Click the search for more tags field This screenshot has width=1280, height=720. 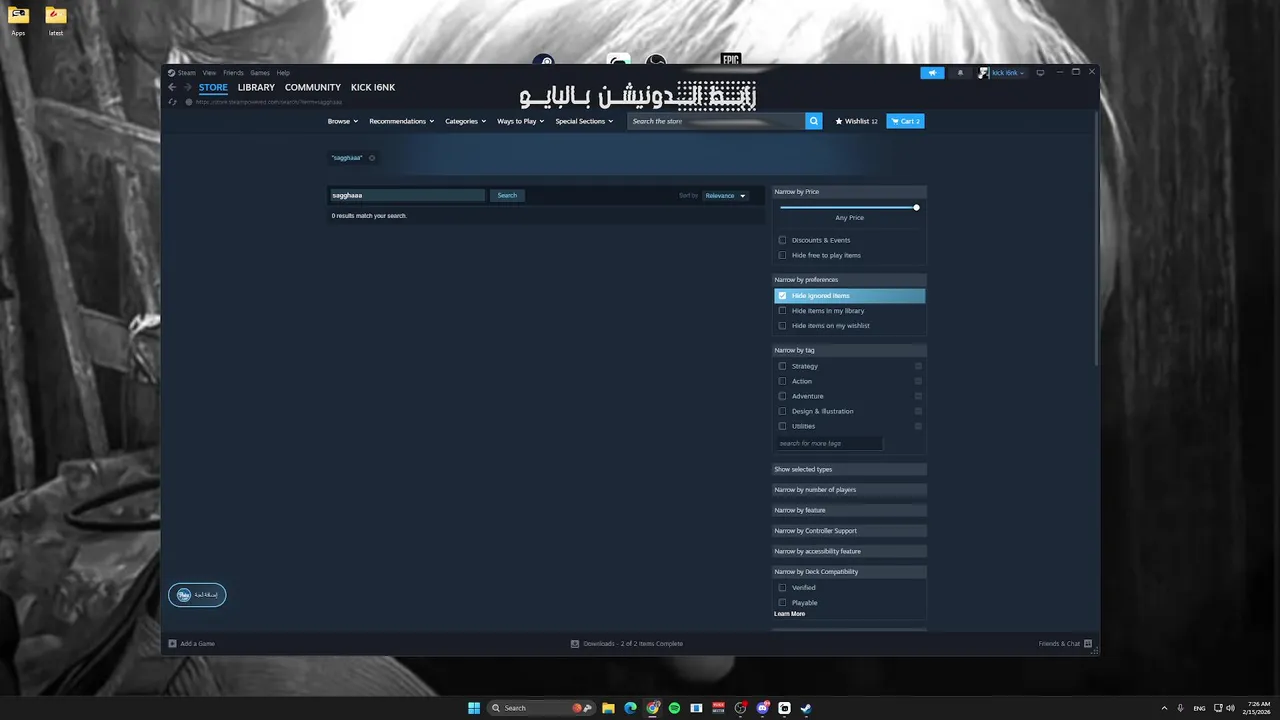[830, 444]
